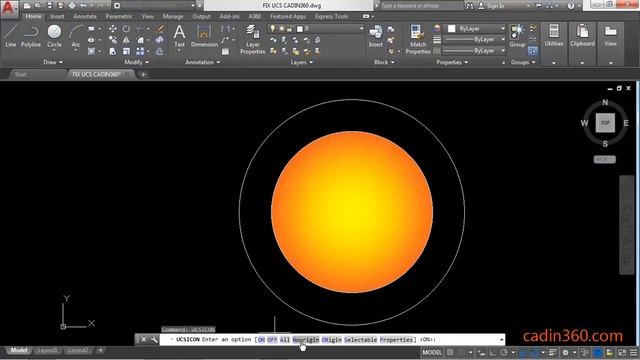The height and width of the screenshot is (360, 640).
Task: Expand the Block panel
Action: (384, 62)
